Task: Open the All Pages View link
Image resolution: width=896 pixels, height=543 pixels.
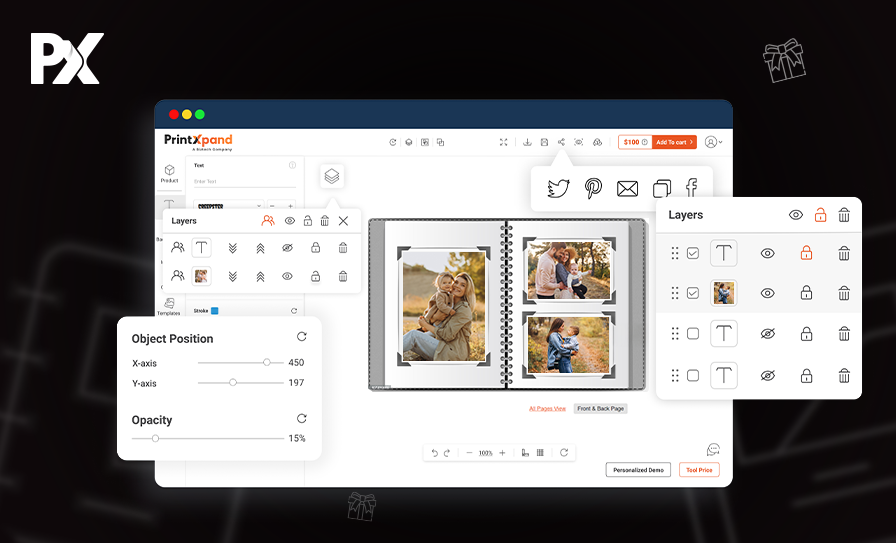Action: pos(547,408)
